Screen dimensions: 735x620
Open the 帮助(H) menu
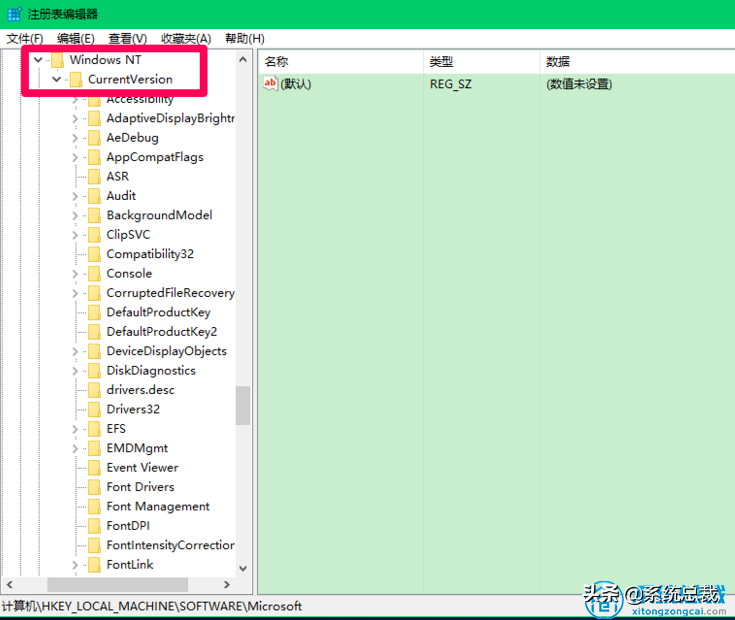point(245,38)
